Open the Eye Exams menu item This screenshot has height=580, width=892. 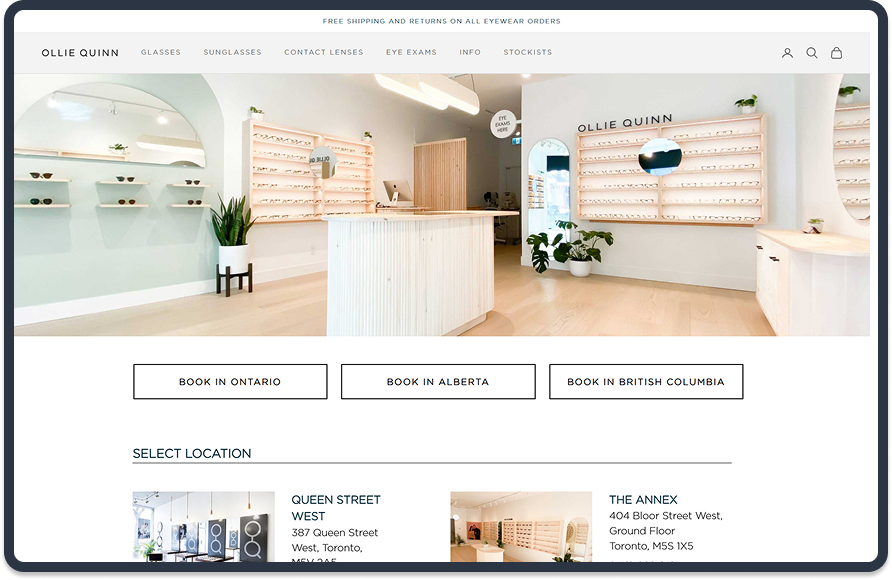[x=411, y=52]
